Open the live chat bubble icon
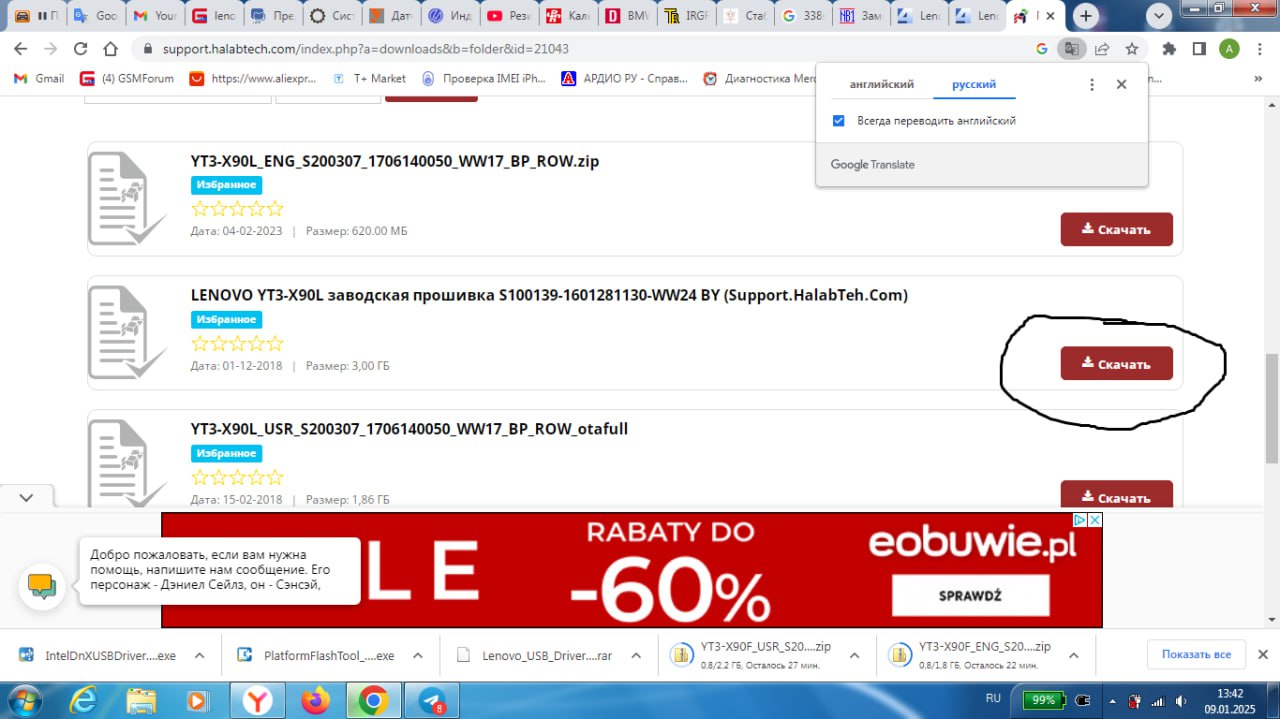Screen dimensions: 1280x719 (x=42, y=586)
